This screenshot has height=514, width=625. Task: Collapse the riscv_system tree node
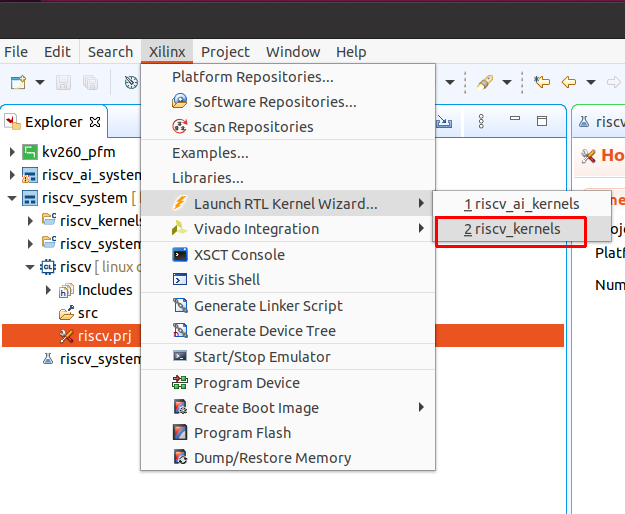pos(12,198)
